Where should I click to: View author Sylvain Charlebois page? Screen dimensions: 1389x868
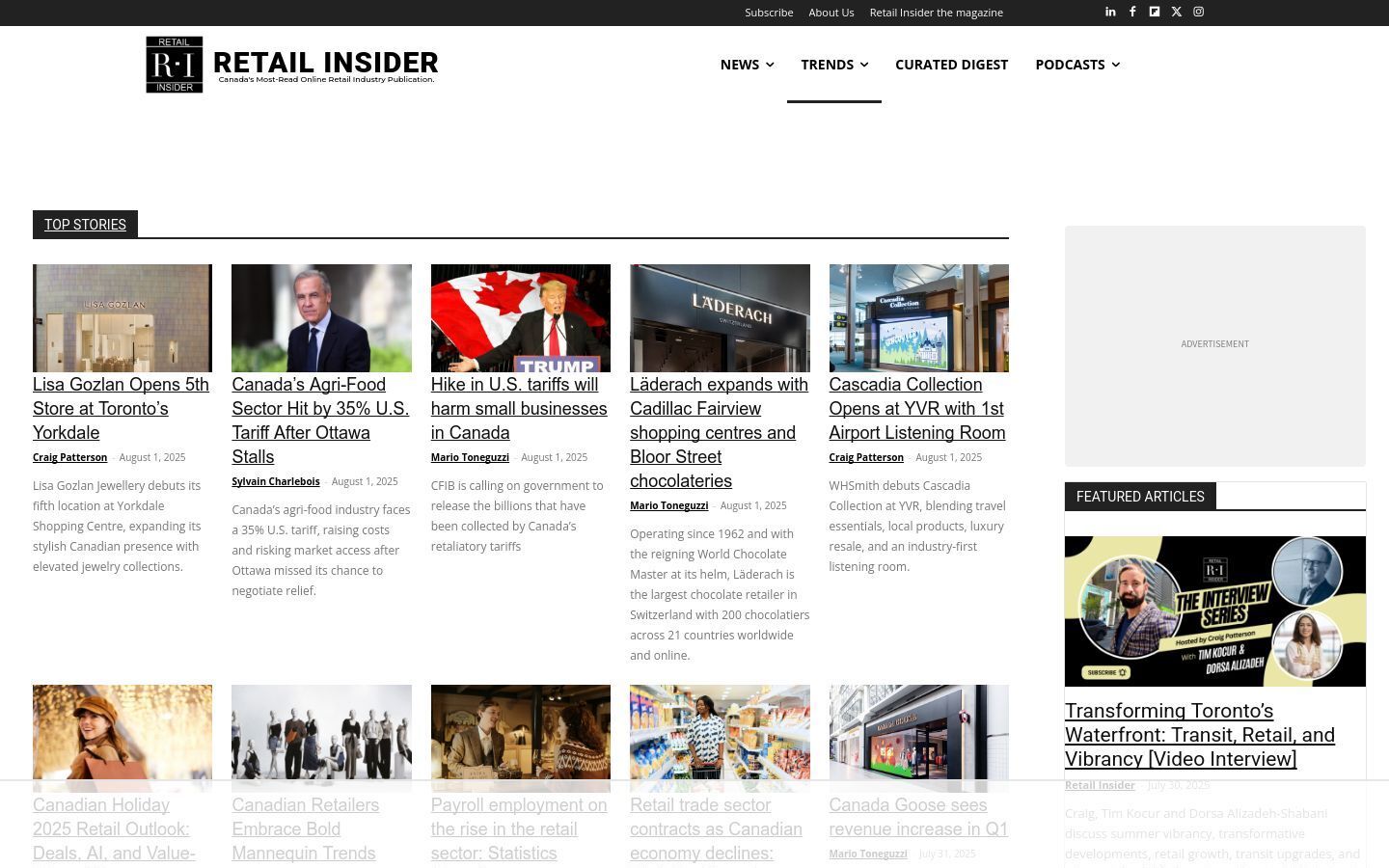click(276, 481)
